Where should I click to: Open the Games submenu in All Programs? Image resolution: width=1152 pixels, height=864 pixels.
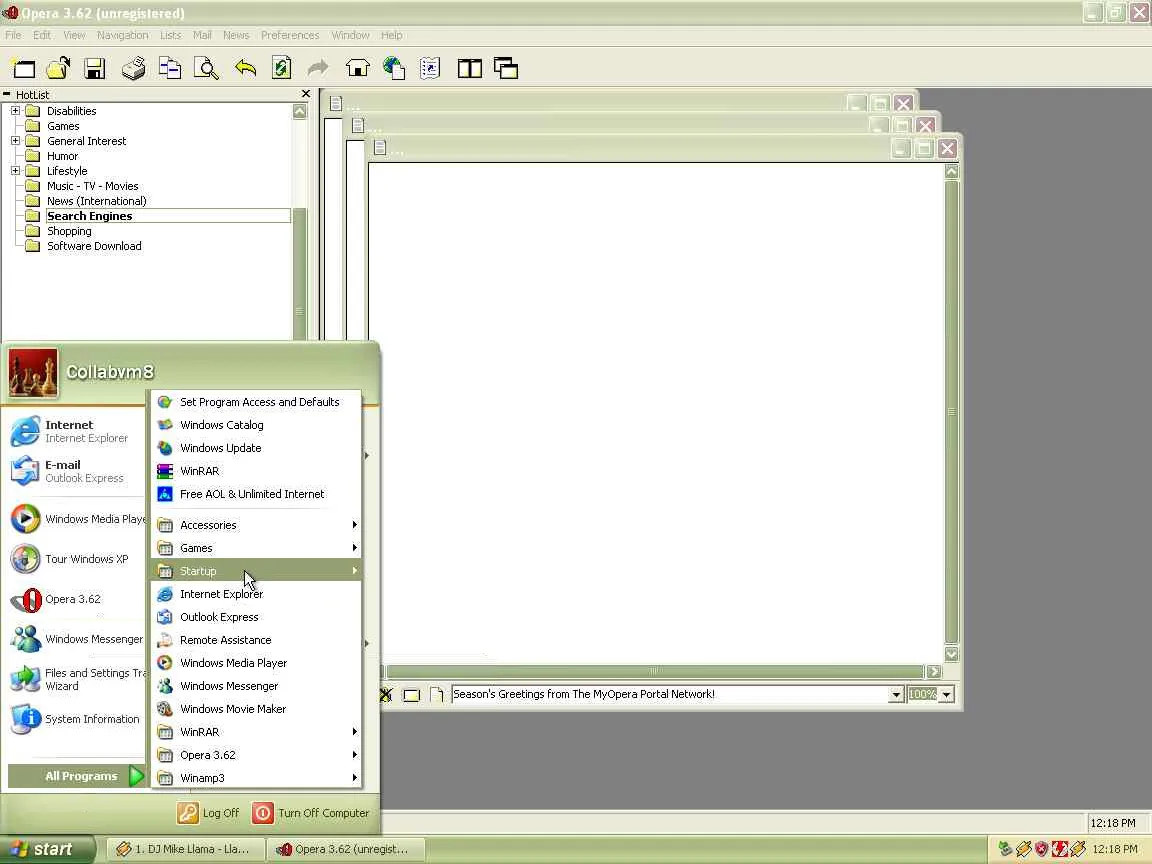[x=256, y=548]
